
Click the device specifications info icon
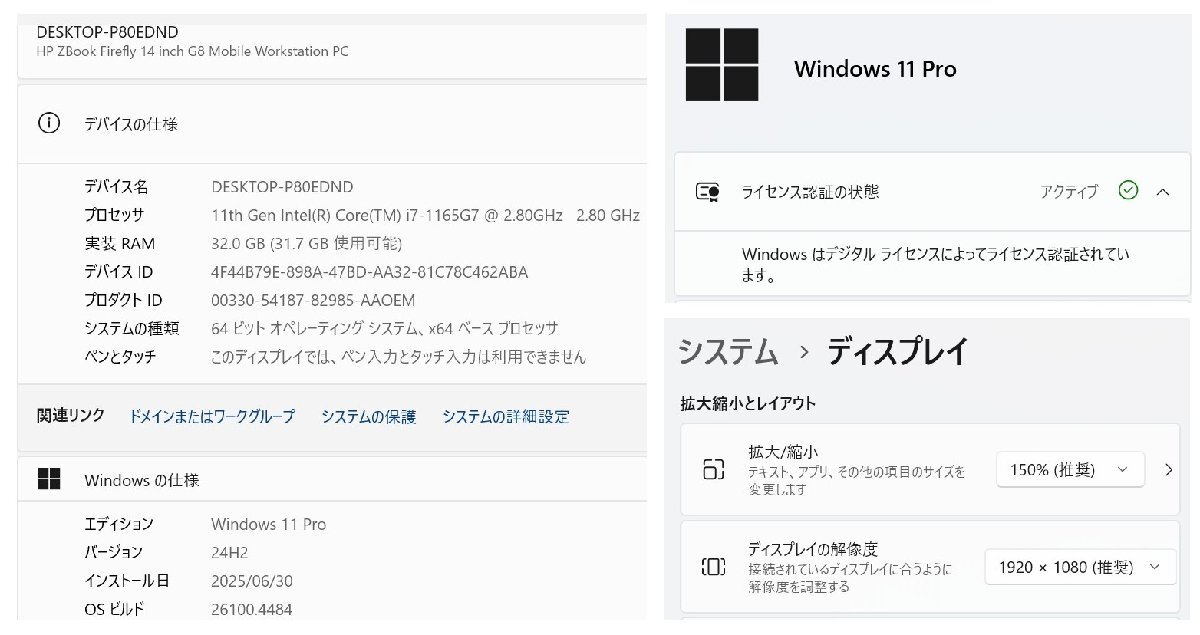coord(48,124)
